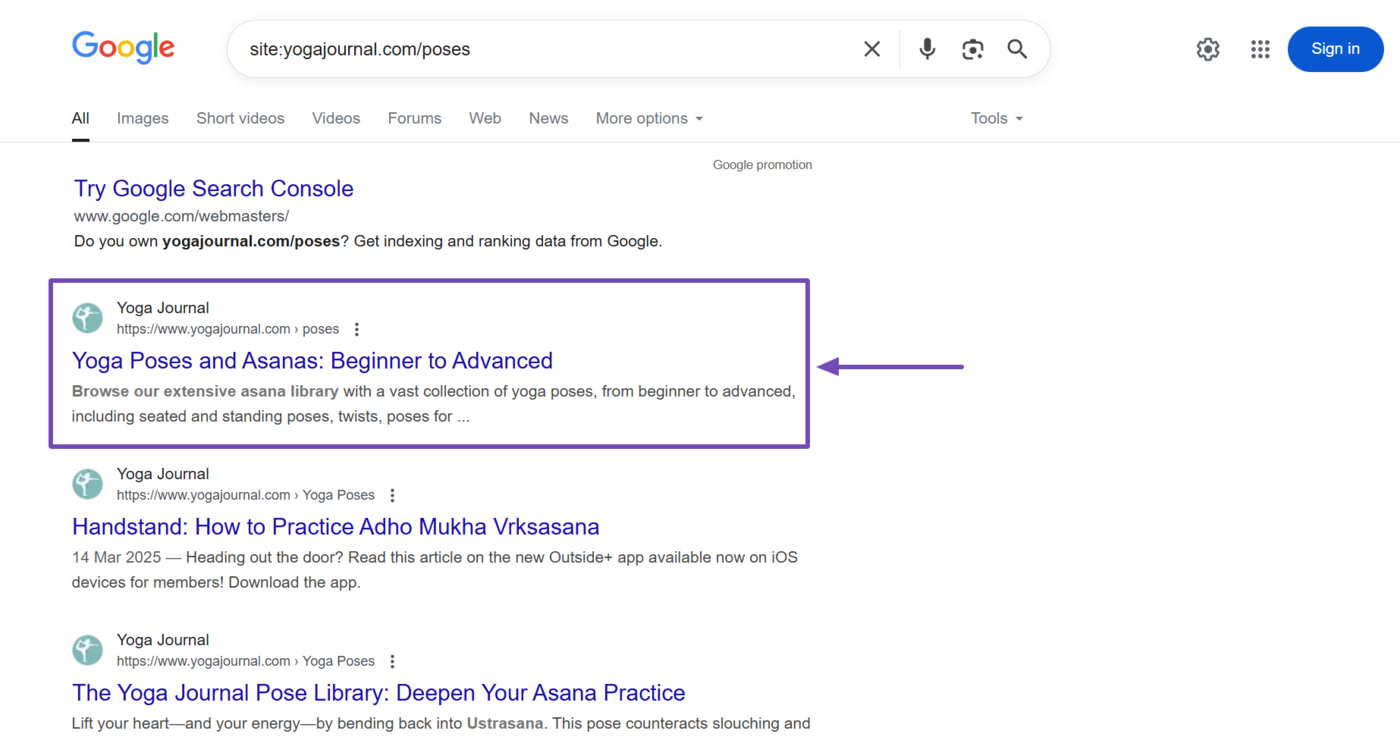Switch to the Images tab
The height and width of the screenshot is (737, 1400).
142,118
